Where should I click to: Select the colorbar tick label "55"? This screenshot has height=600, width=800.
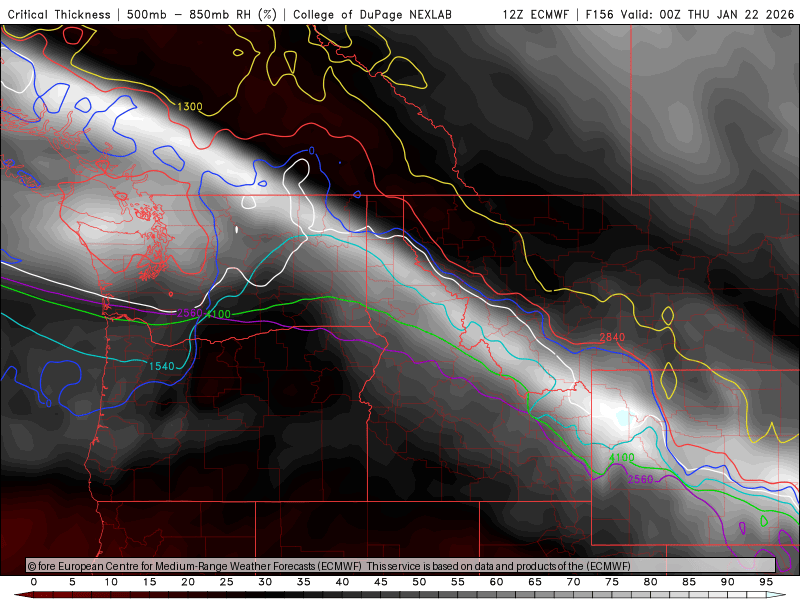[x=458, y=582]
